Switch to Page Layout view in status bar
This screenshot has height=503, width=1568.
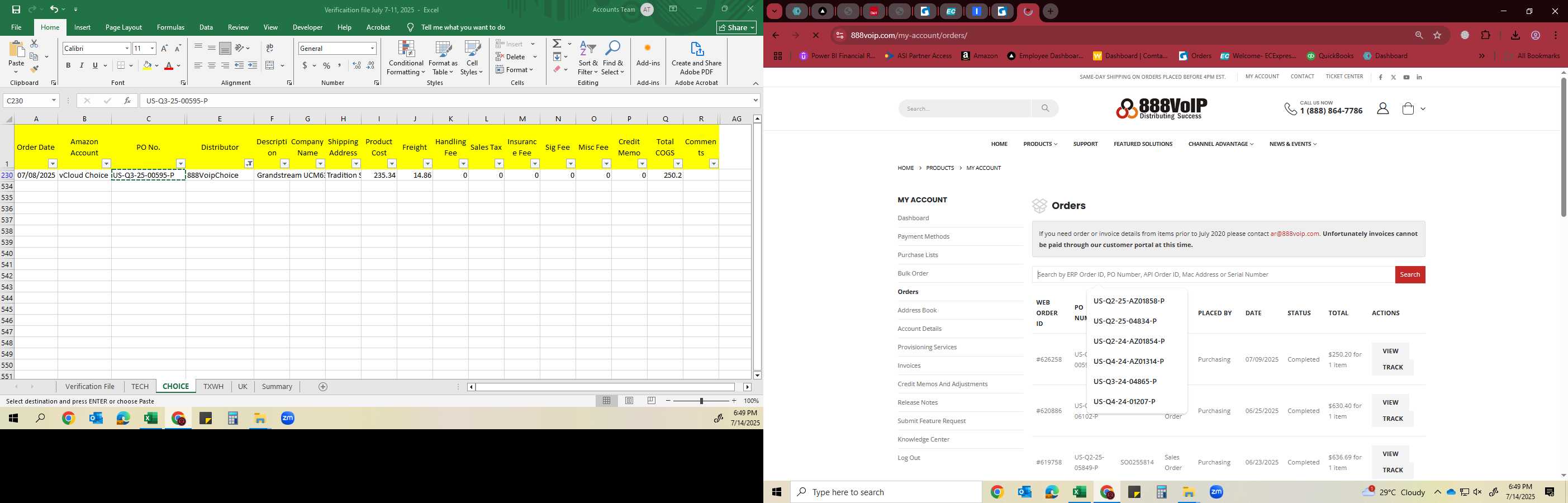click(629, 401)
